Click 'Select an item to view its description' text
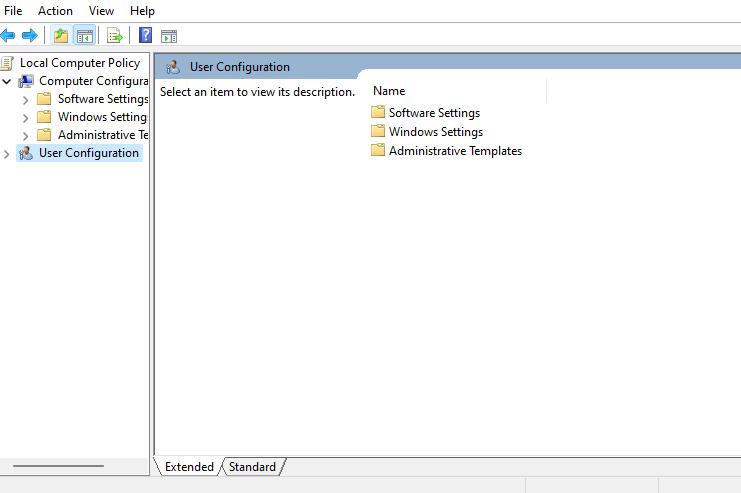The height and width of the screenshot is (493, 741). pos(257,92)
